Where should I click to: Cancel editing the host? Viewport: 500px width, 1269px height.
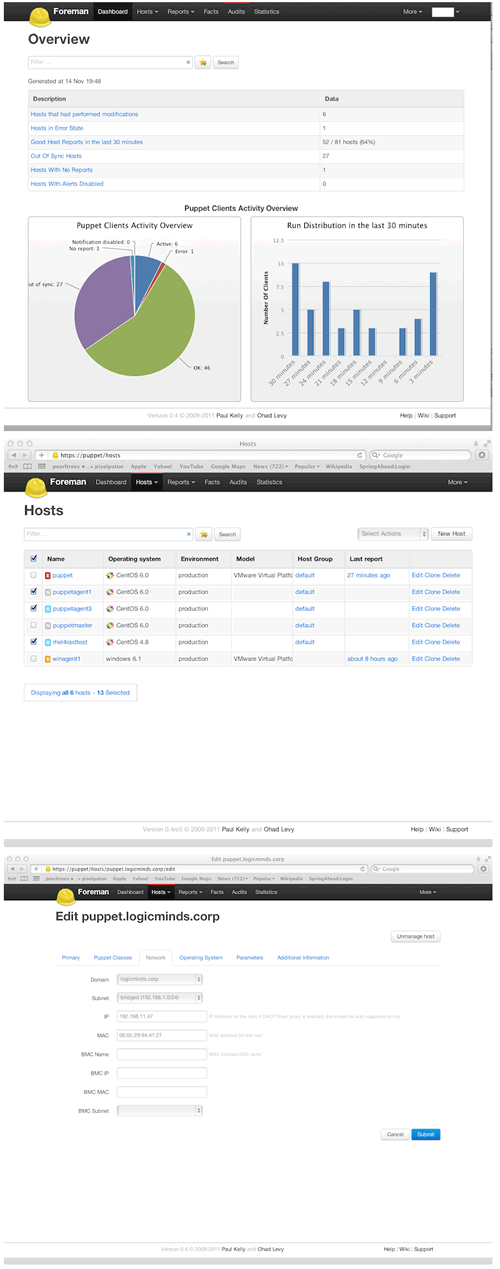pos(395,1134)
